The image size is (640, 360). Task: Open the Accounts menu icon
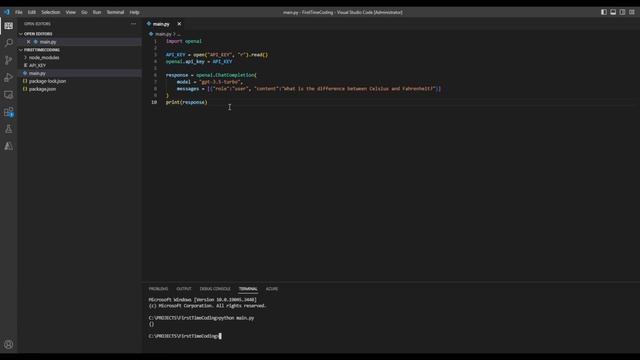click(x=9, y=344)
